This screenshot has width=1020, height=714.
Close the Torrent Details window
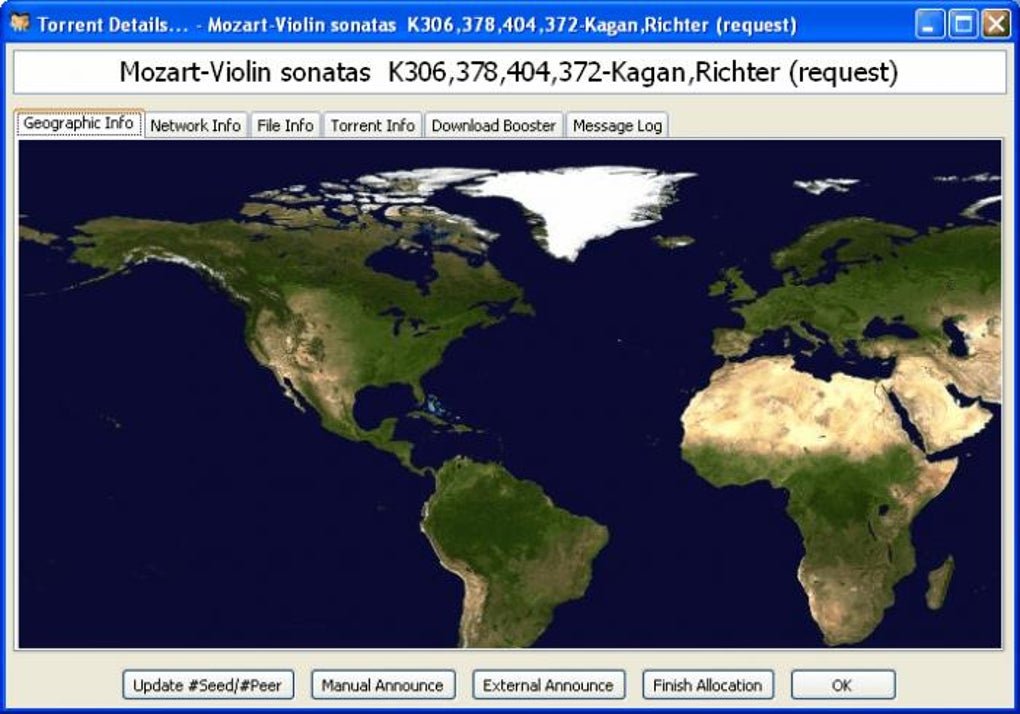(x=995, y=25)
